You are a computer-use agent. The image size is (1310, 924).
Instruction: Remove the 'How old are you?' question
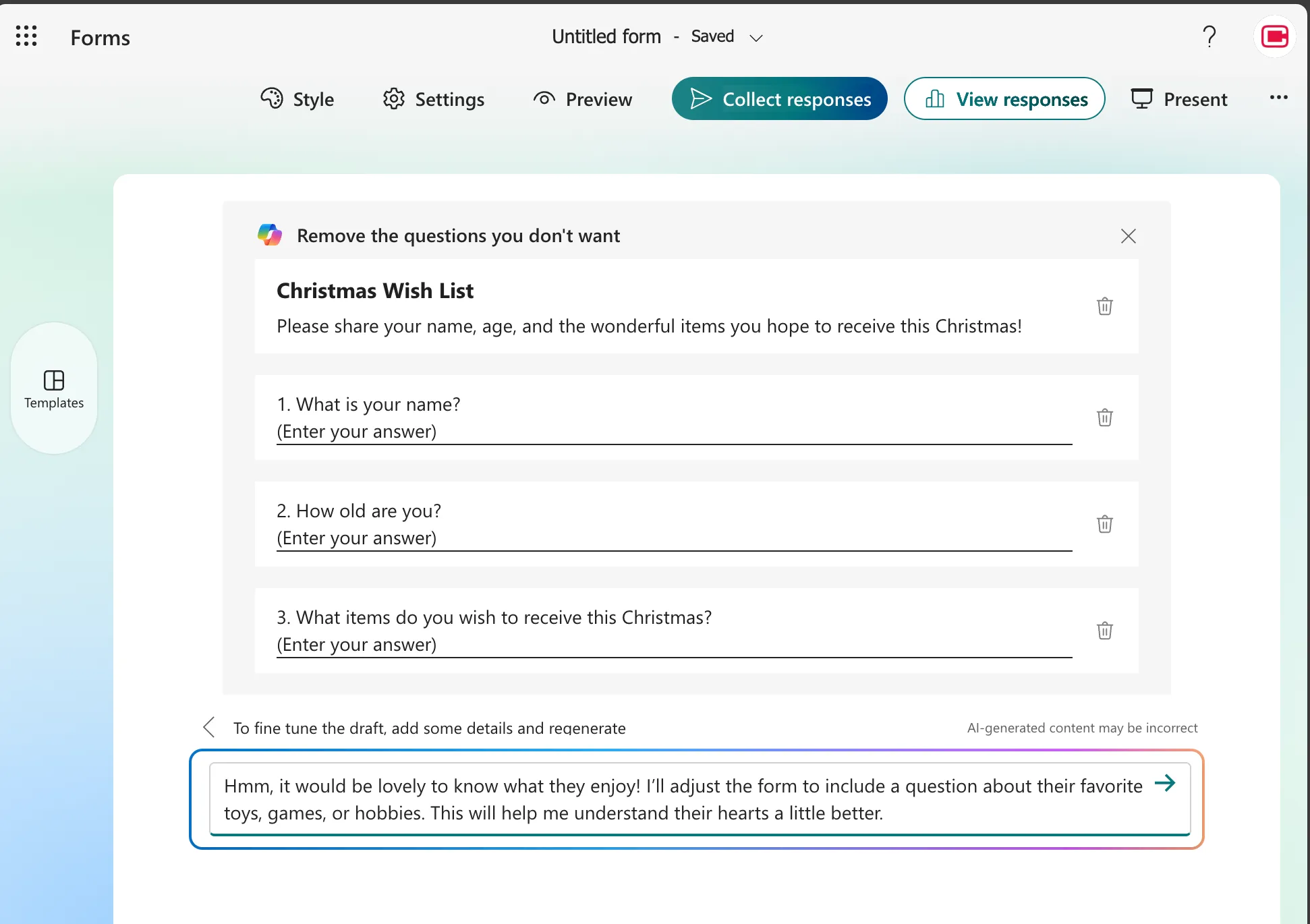click(1104, 523)
